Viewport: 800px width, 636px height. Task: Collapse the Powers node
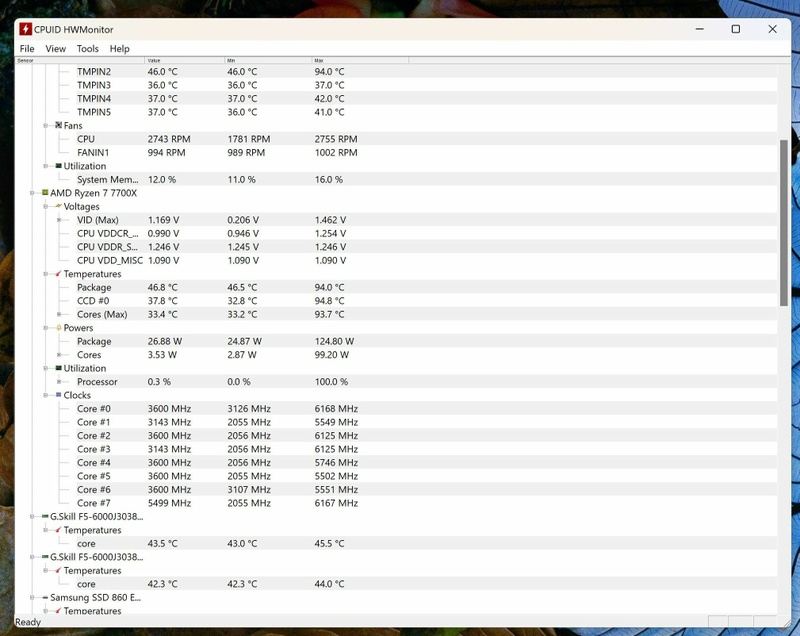(x=45, y=327)
